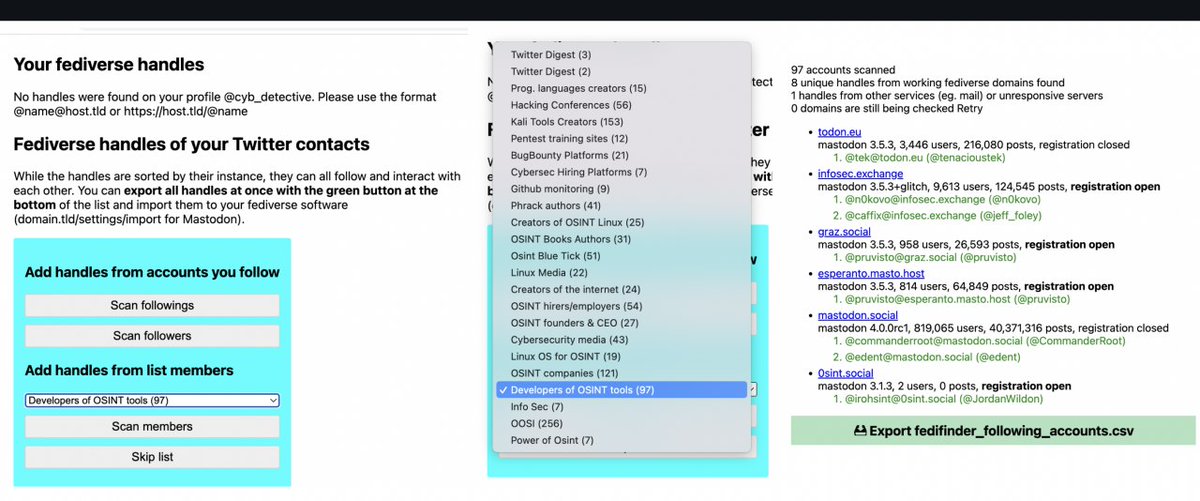Open the Developers of OSINT tools list dropdown
The image size is (1200, 501).
pos(152,400)
